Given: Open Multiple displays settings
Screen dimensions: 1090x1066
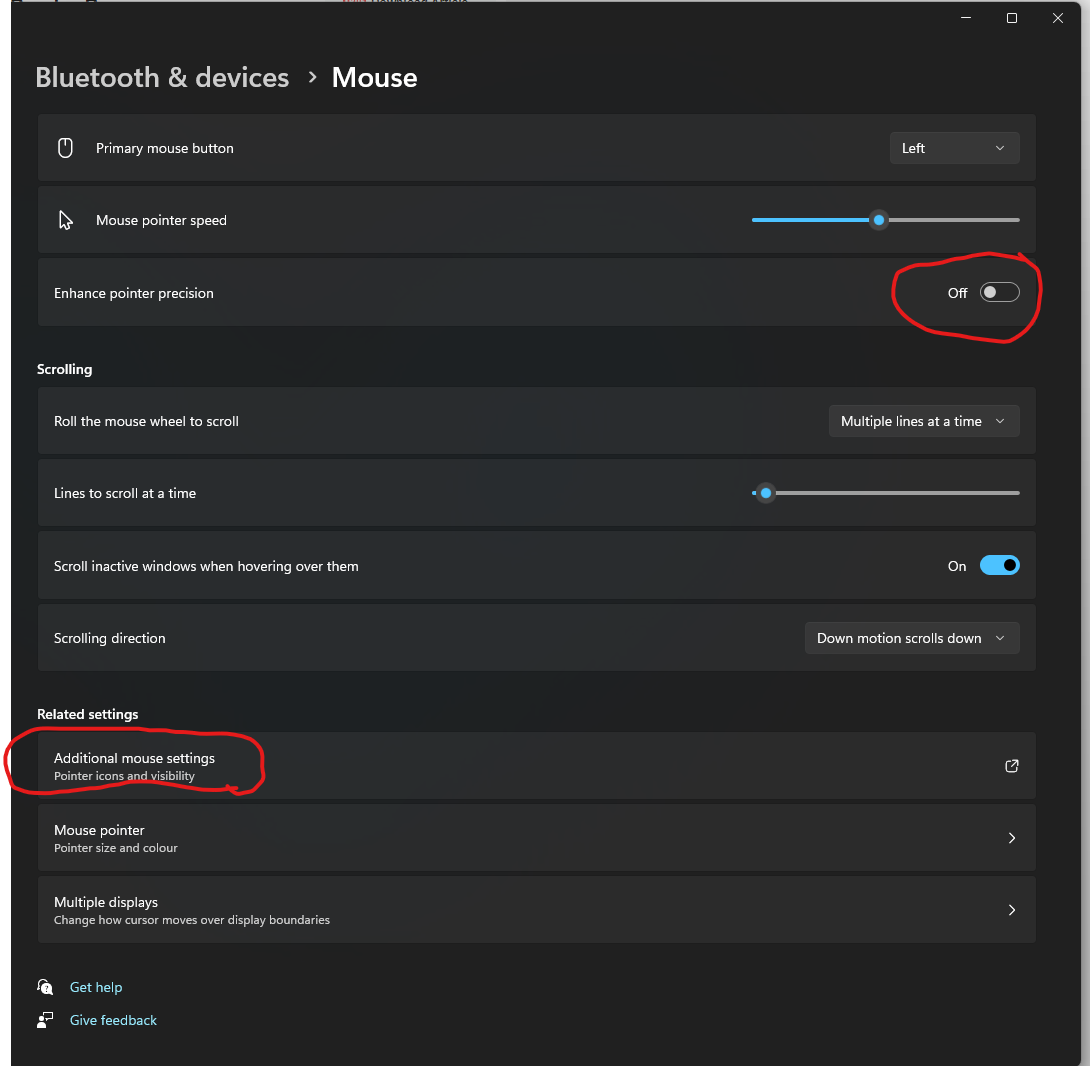Looking at the screenshot, I should [x=536, y=910].
